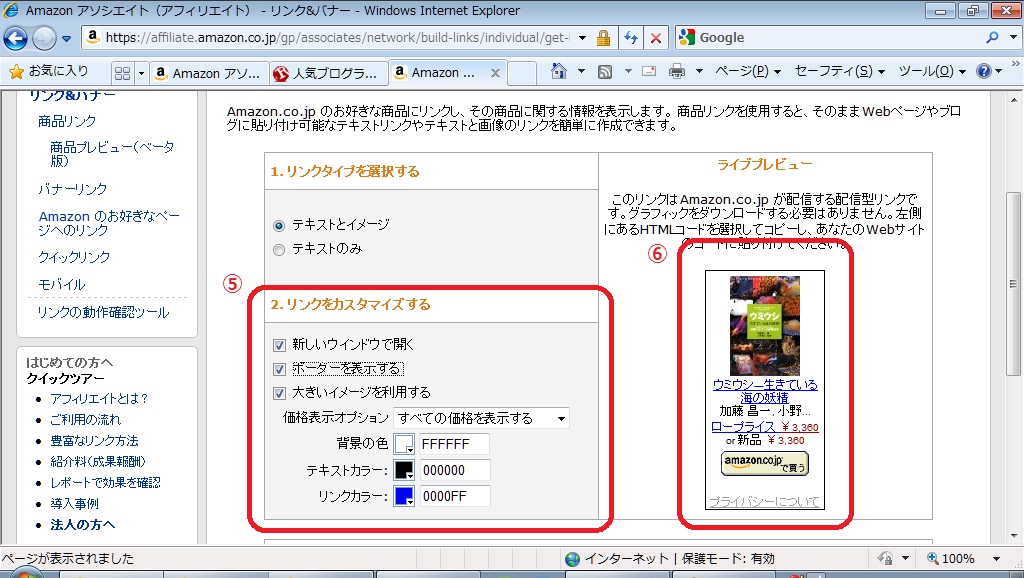
Task: Close the active Amazon tab
Action: 495,73
